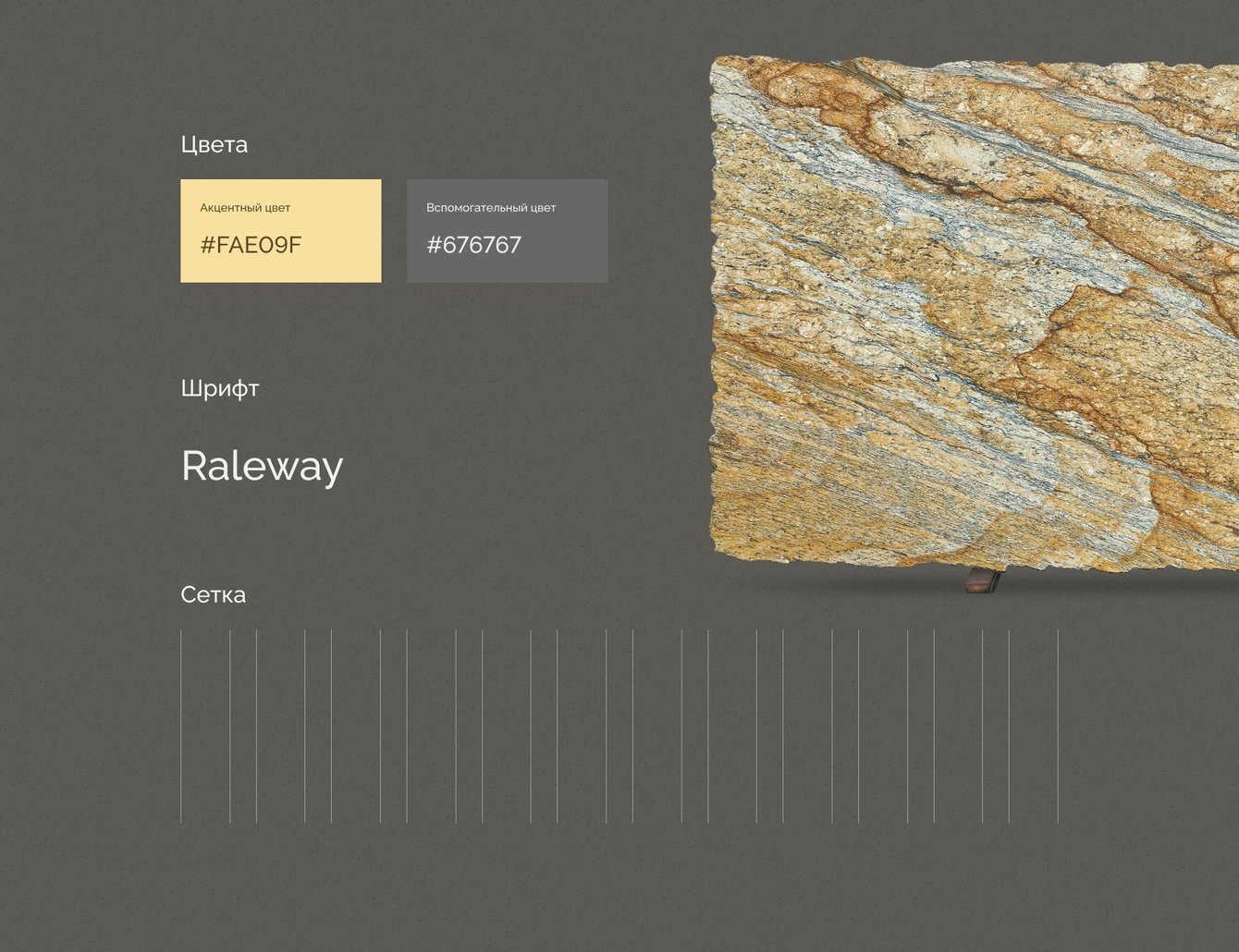Screen dimensions: 1239x952
Task: Select the #FAE09F hex code text
Action: (x=251, y=245)
